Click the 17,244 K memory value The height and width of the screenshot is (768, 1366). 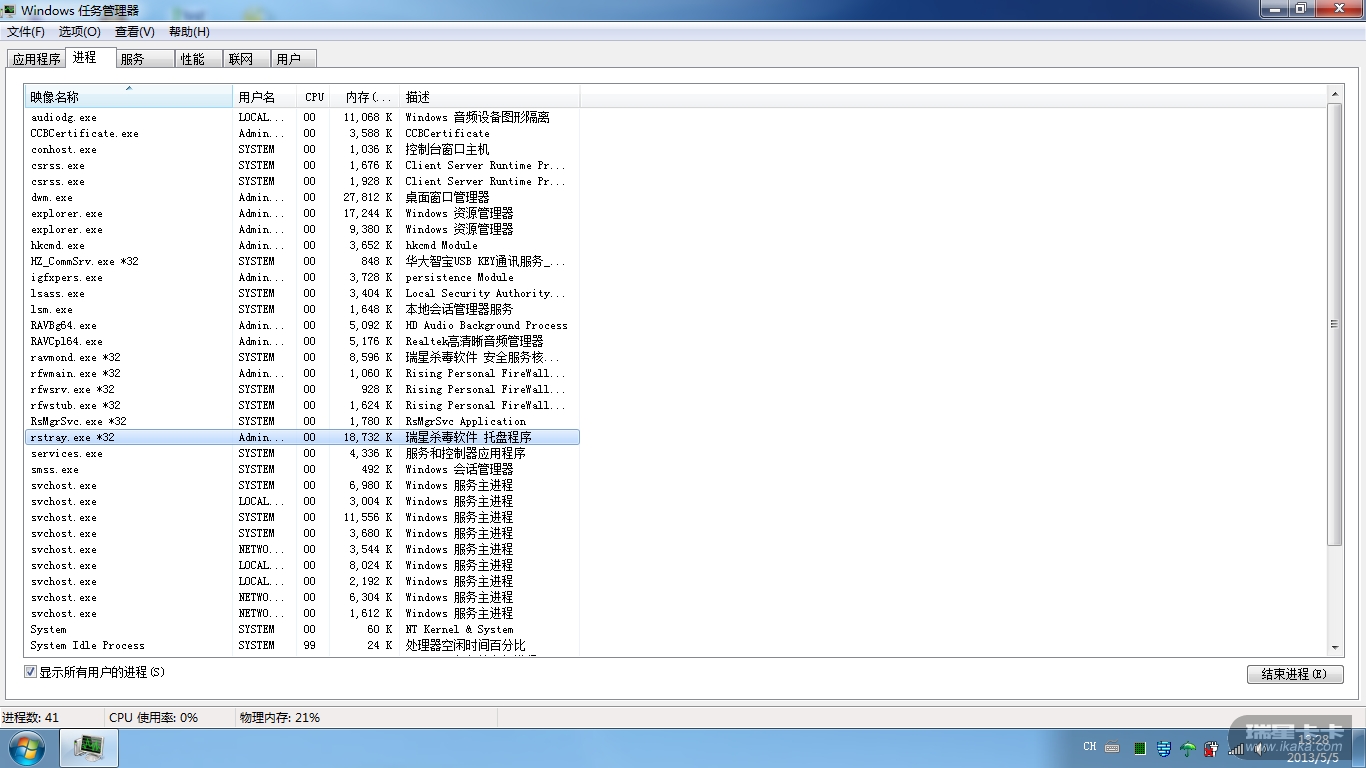tap(368, 213)
